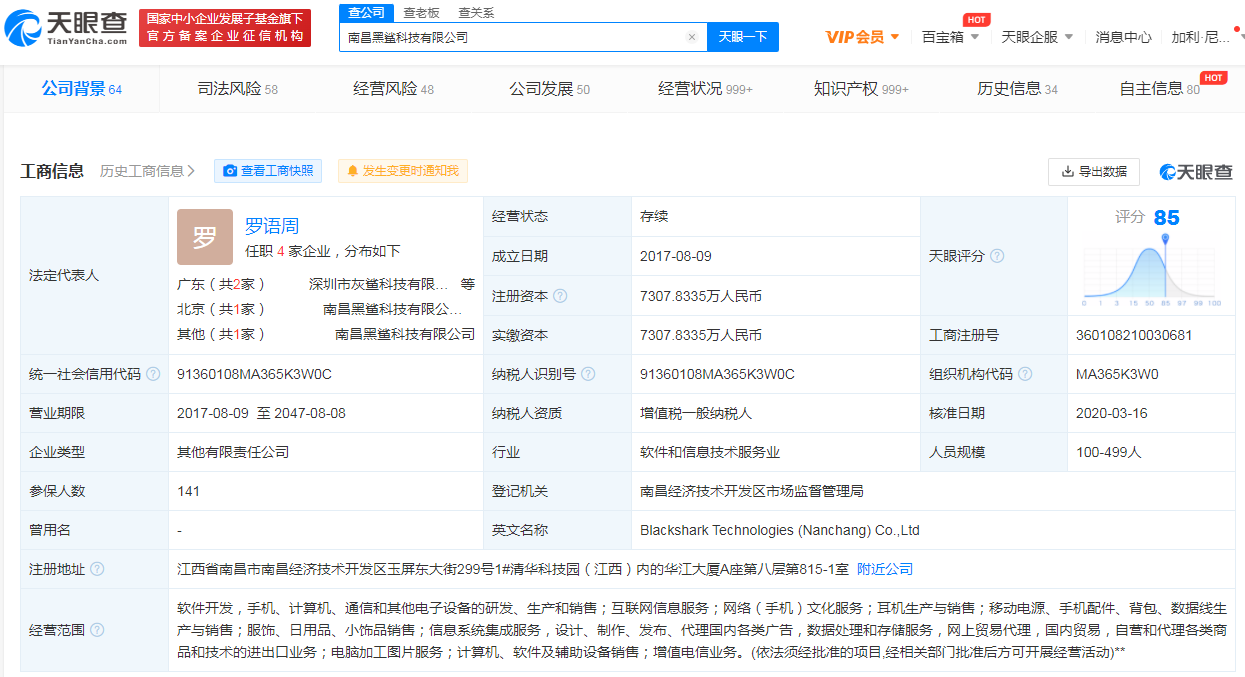
Task: Open the 知识产权 tab
Action: [861, 89]
